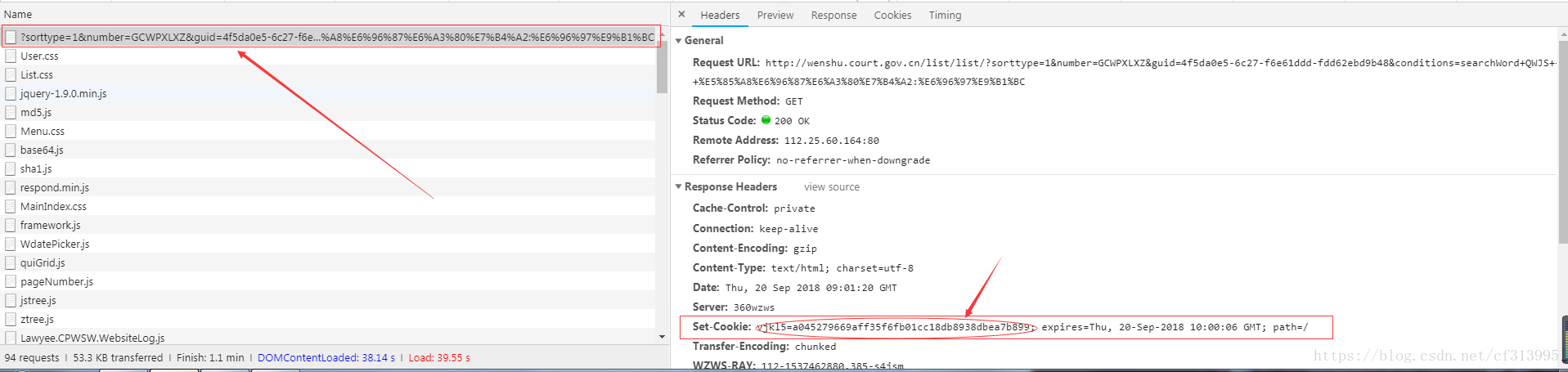Click the file icon beside List.css
The width and height of the screenshot is (1568, 372).
click(11, 74)
